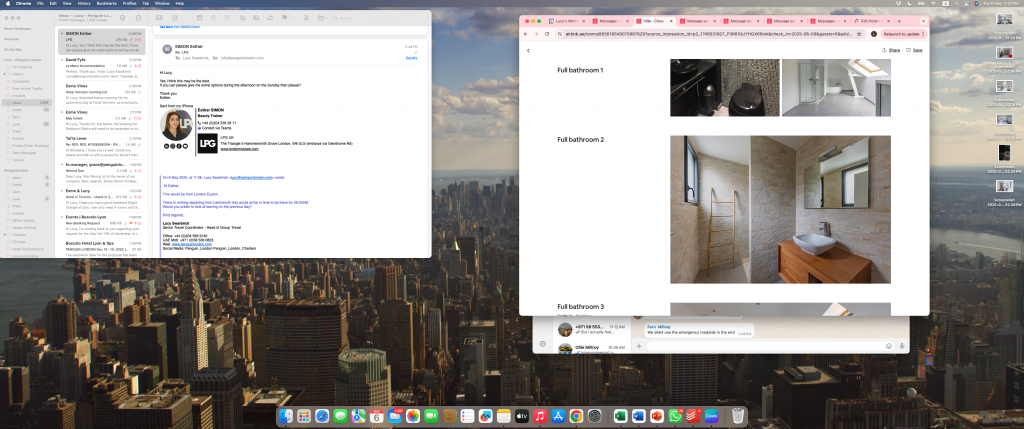Open the Chrome profile avatar
Image resolution: width=1024 pixels, height=429 pixels.
pyautogui.click(x=874, y=33)
